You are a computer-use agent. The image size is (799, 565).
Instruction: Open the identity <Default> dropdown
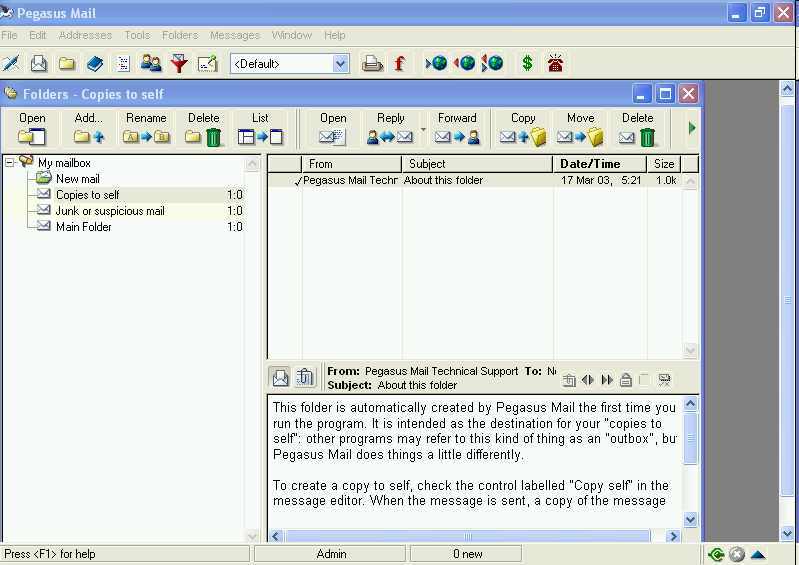(x=340, y=64)
